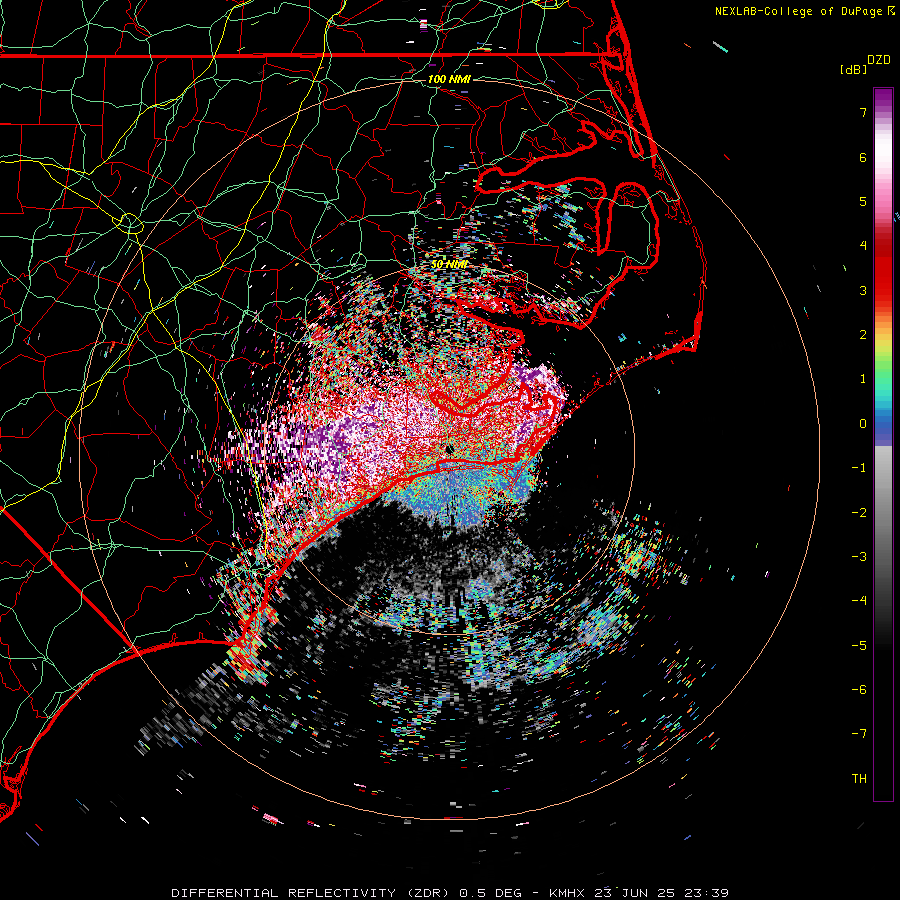
Task: Click the radar site marker at the map center
Action: pos(449,449)
